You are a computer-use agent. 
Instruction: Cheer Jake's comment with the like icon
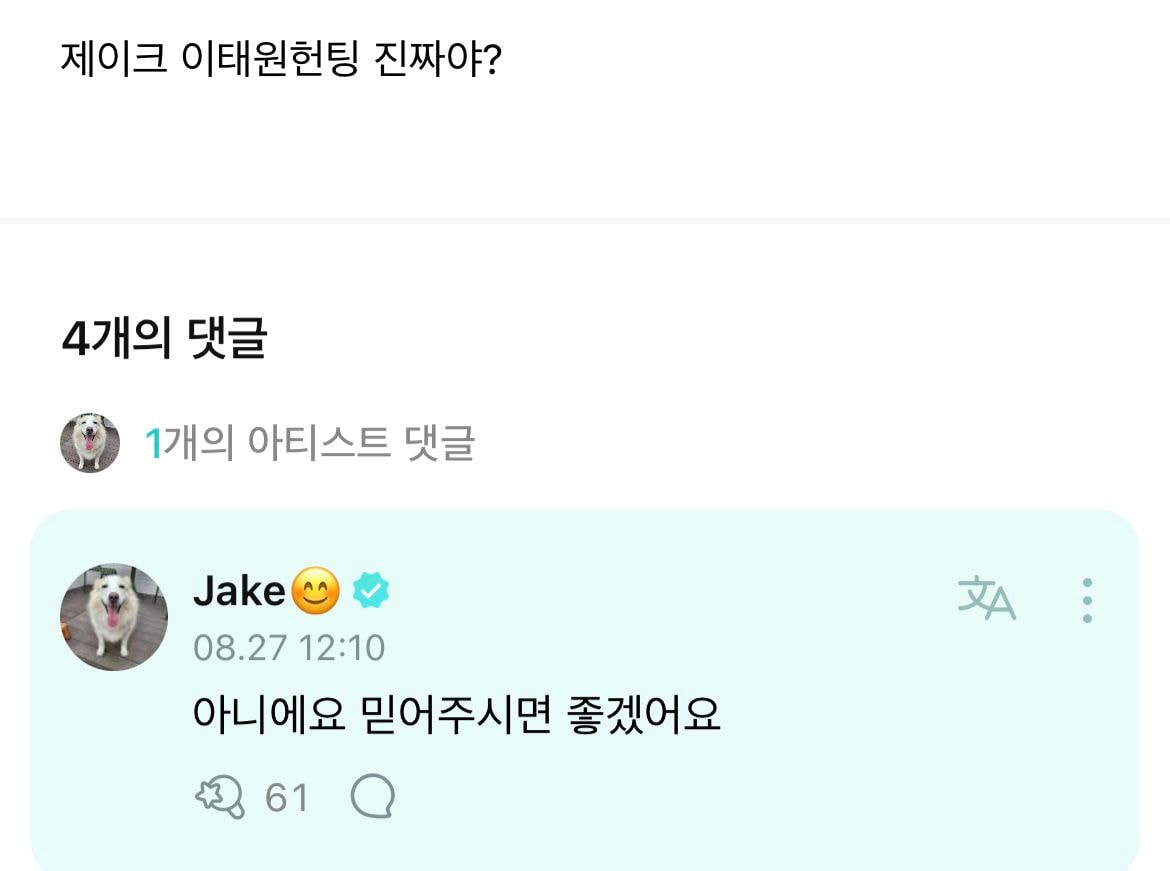[219, 796]
